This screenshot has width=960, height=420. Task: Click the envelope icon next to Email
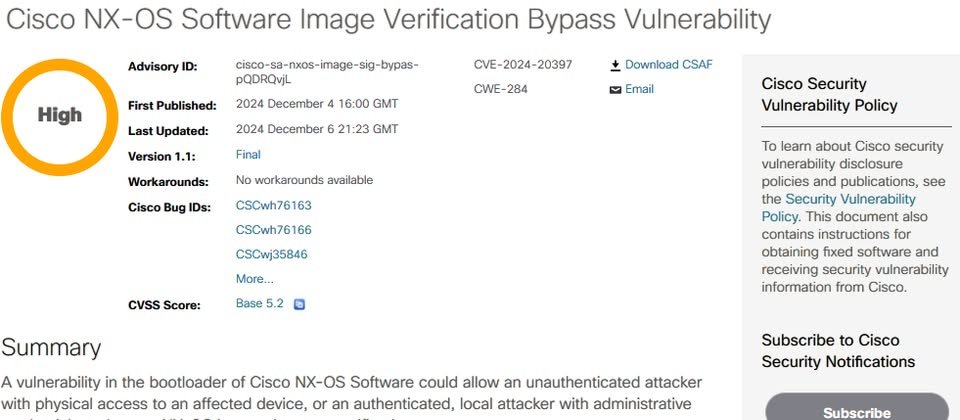point(615,89)
